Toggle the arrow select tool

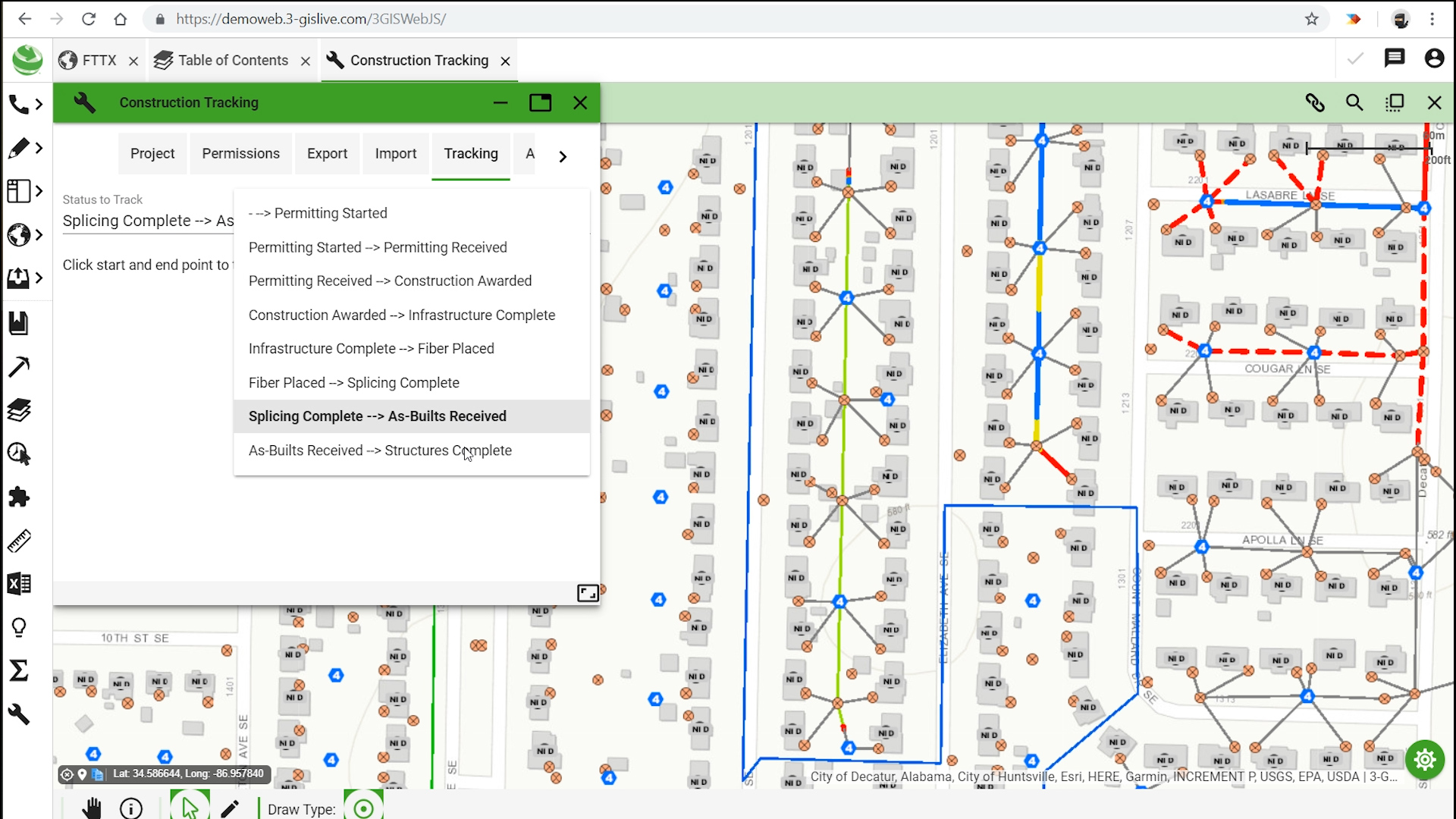(190, 808)
